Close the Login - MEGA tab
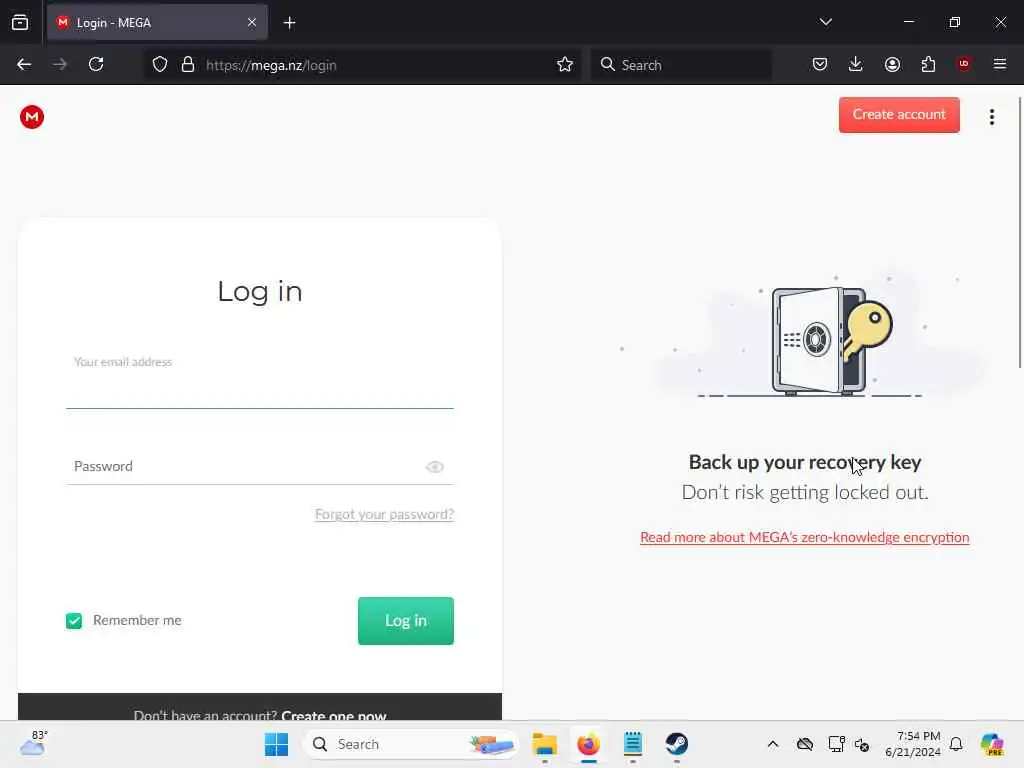This screenshot has height=768, width=1024. (x=252, y=22)
